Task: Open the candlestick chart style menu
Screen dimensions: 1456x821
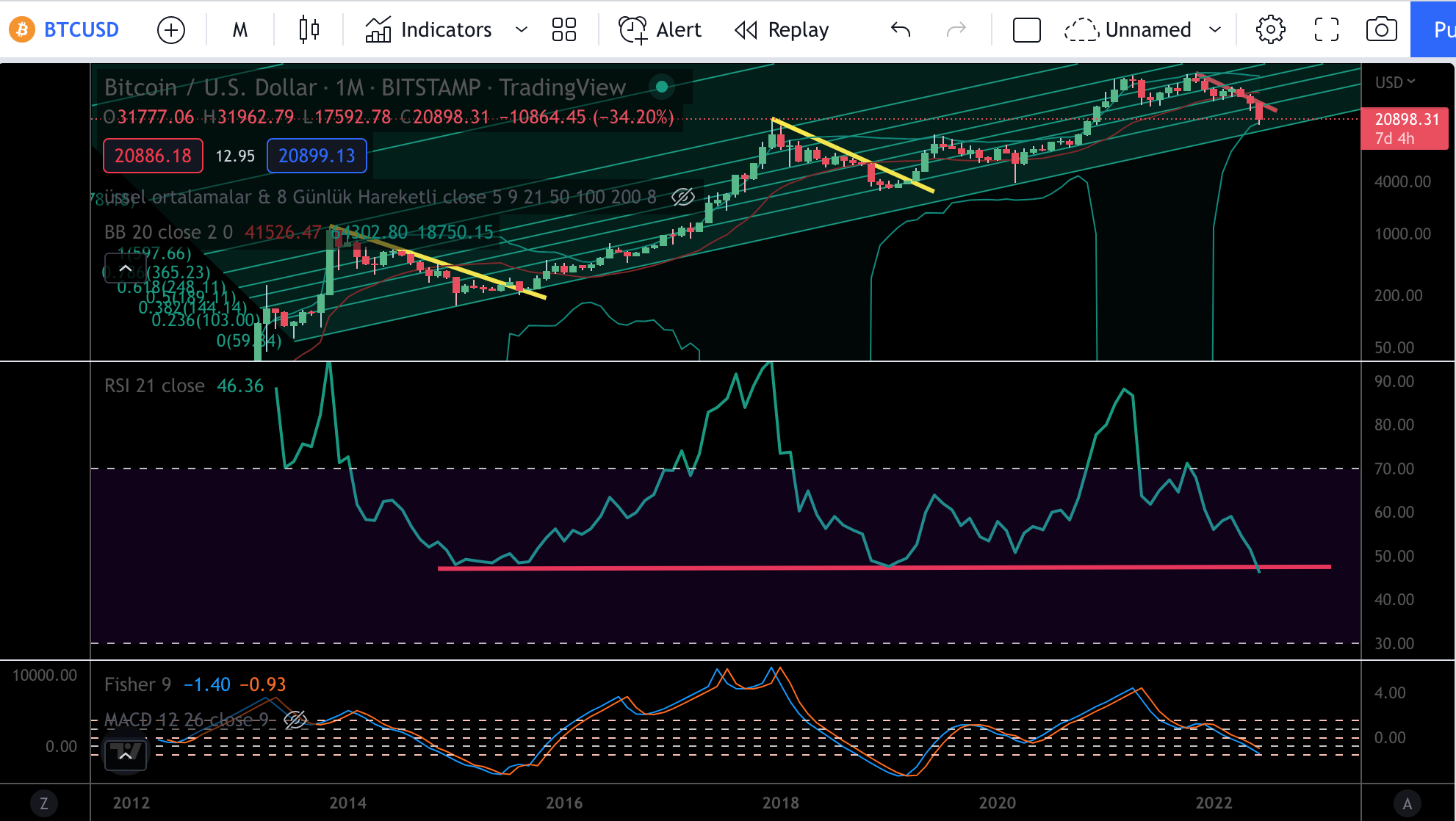Action: pyautogui.click(x=309, y=29)
